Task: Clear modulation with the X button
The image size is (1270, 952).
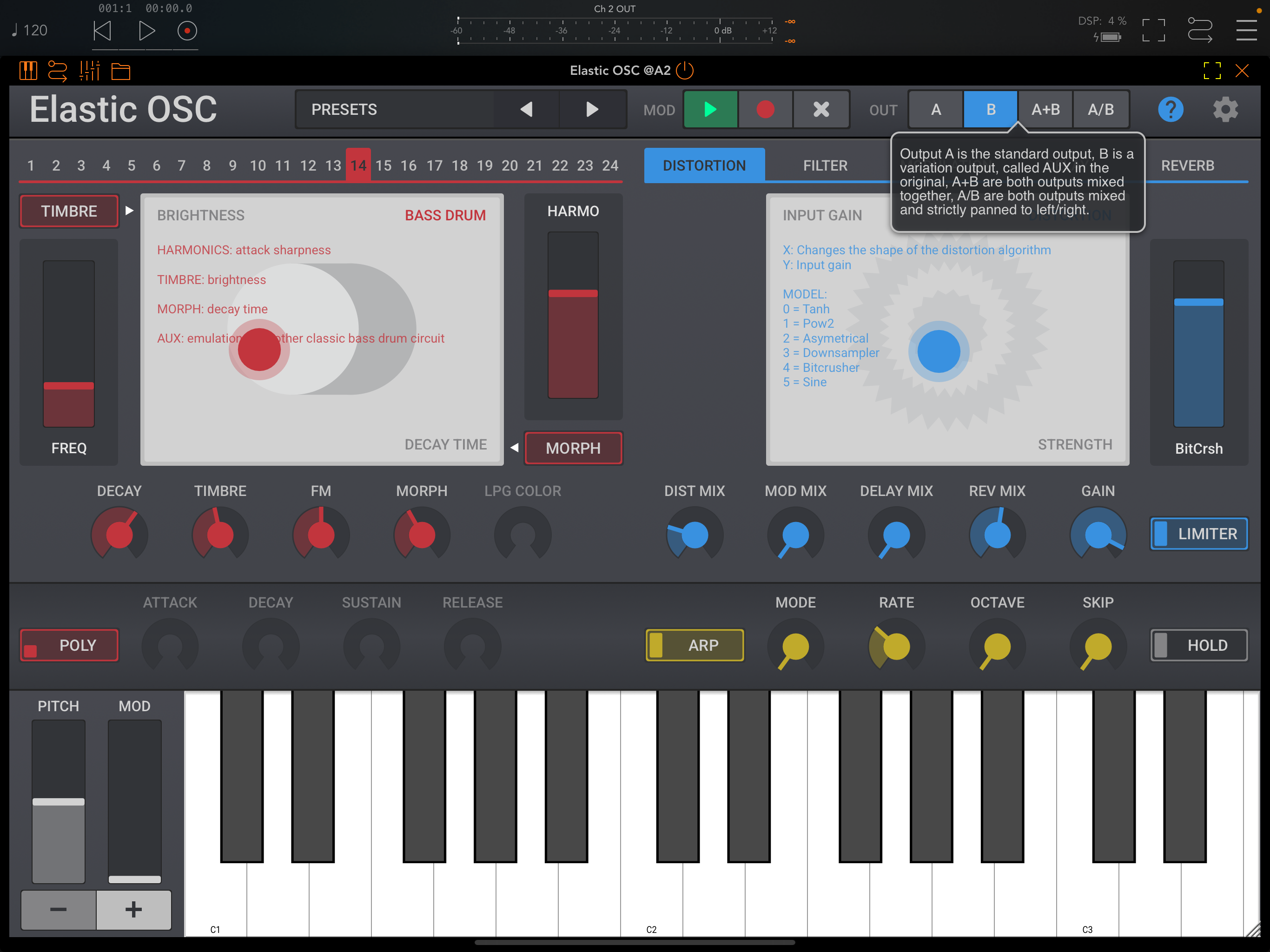Action: [821, 109]
